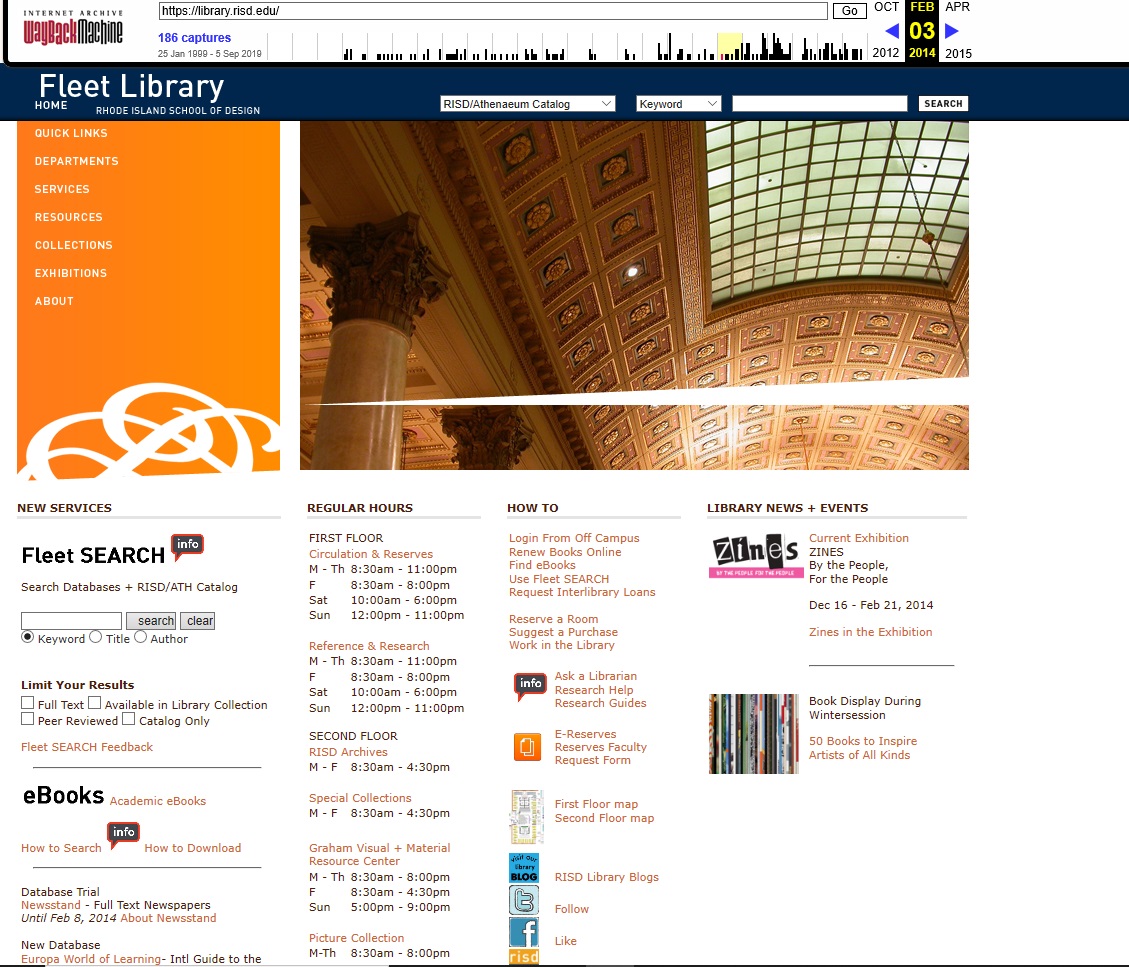Open How to Download link
The height and width of the screenshot is (967, 1129).
point(192,847)
